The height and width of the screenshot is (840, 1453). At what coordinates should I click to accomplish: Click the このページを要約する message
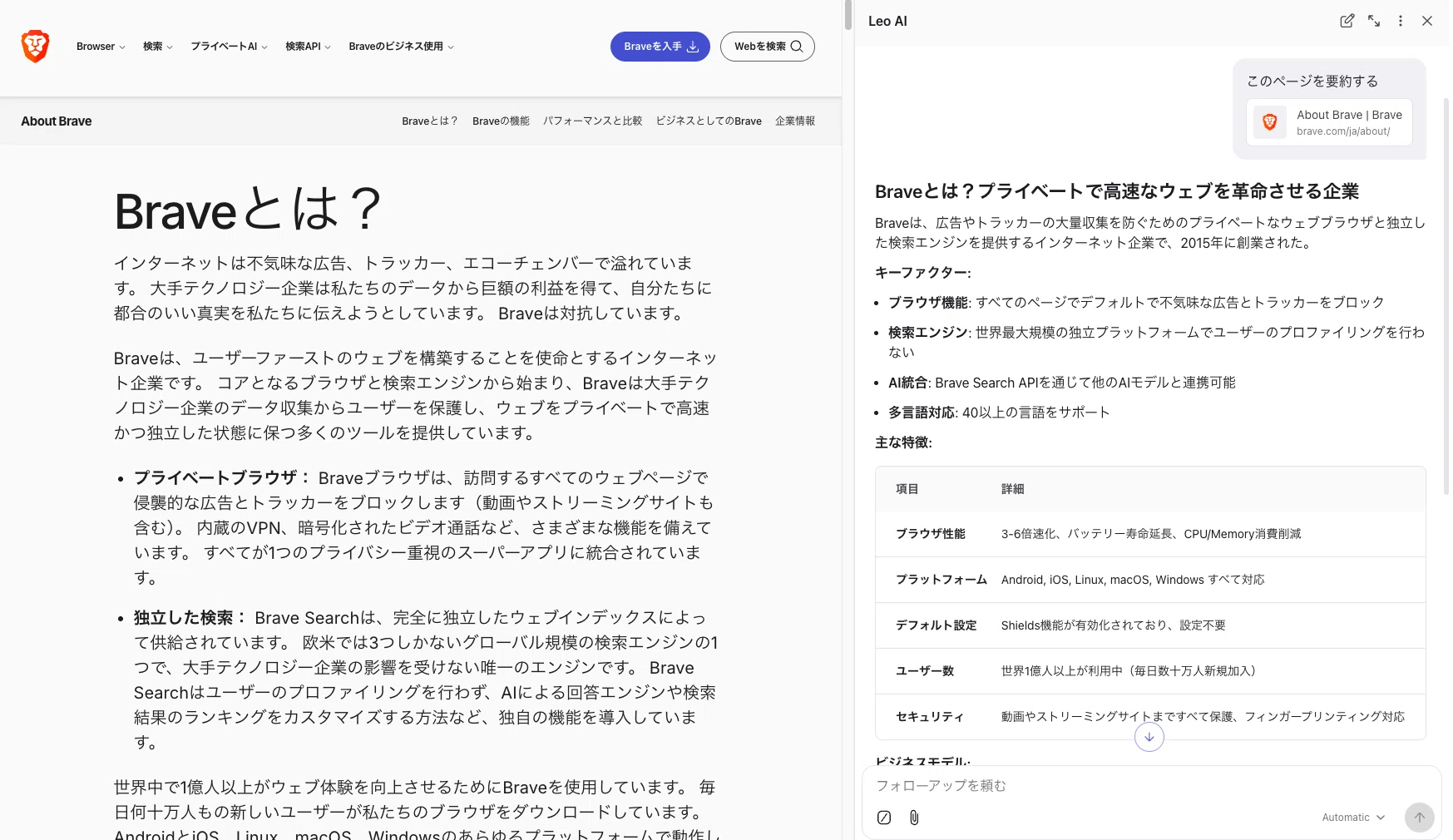point(1312,82)
